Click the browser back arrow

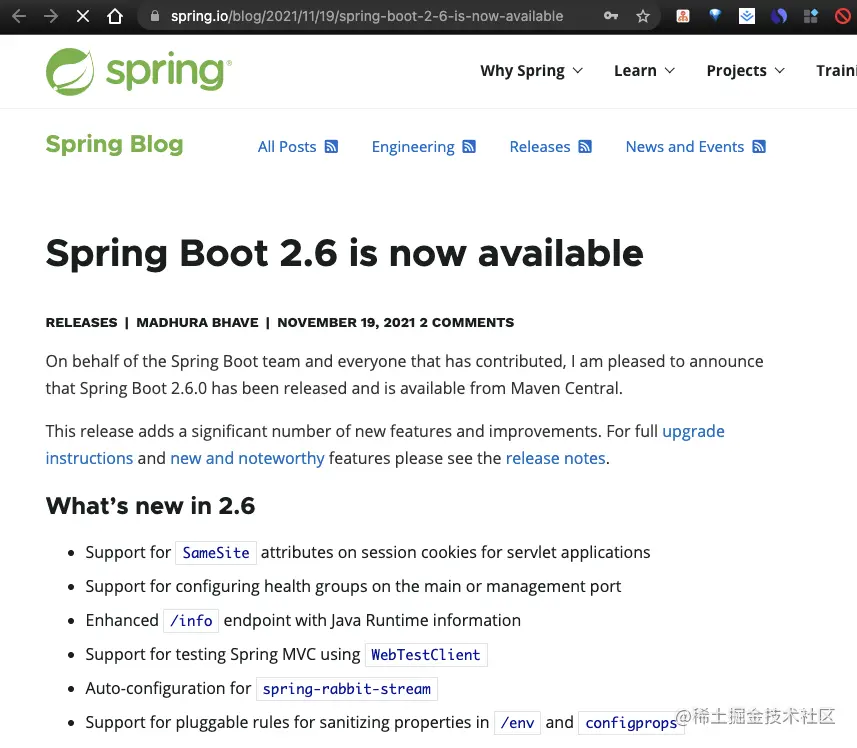(19, 16)
